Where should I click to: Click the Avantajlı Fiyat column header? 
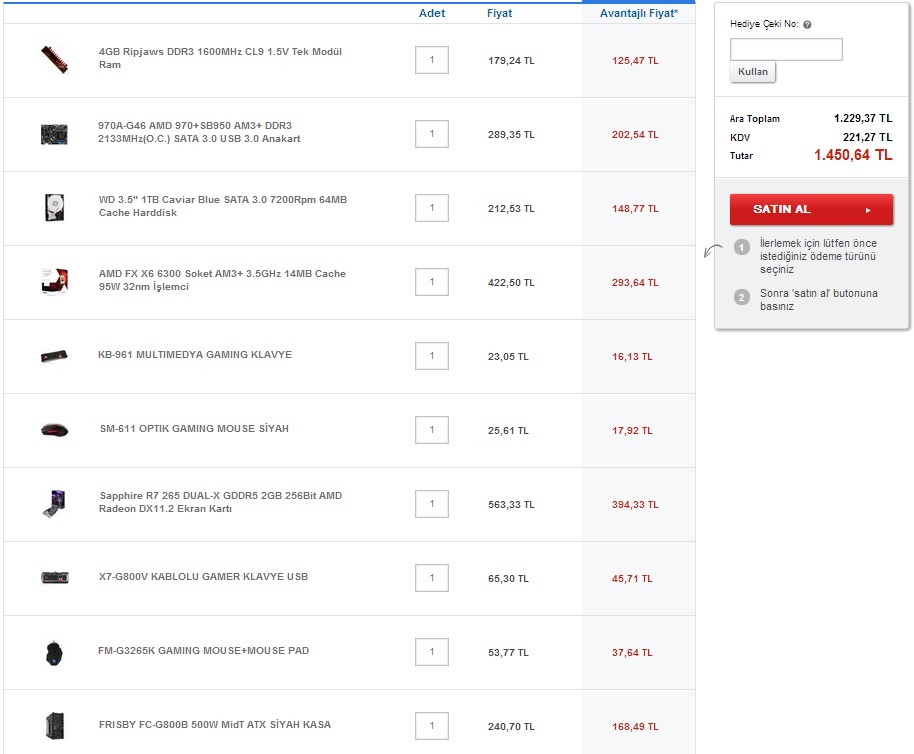[638, 13]
